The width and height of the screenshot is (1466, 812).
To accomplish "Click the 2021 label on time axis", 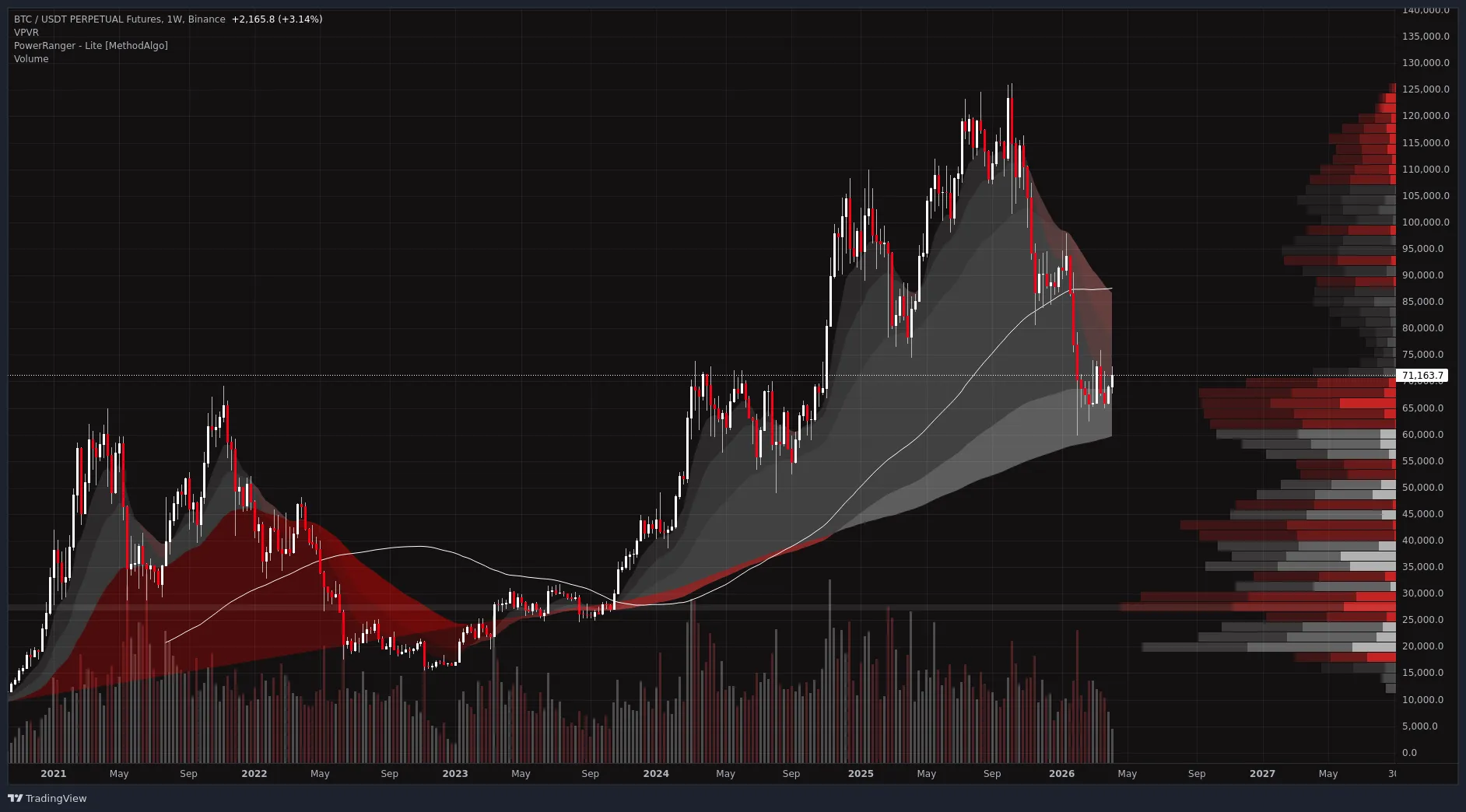I will pos(53,774).
